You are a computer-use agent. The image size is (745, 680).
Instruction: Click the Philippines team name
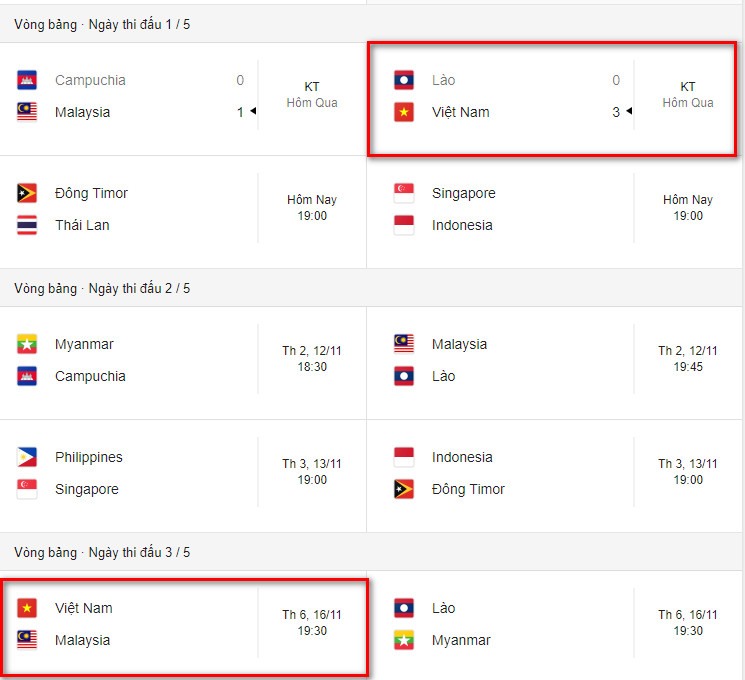point(89,457)
